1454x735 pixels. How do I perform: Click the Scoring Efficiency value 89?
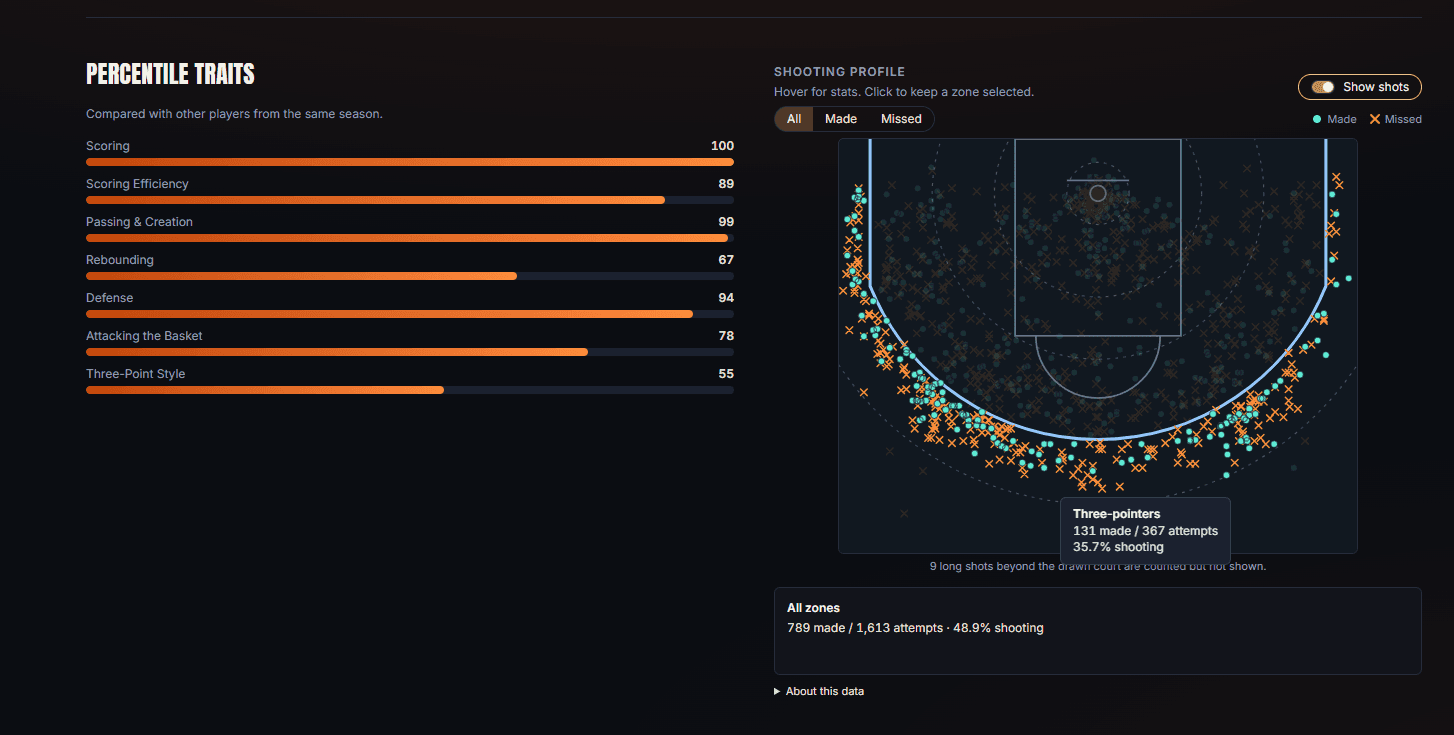[726, 184]
